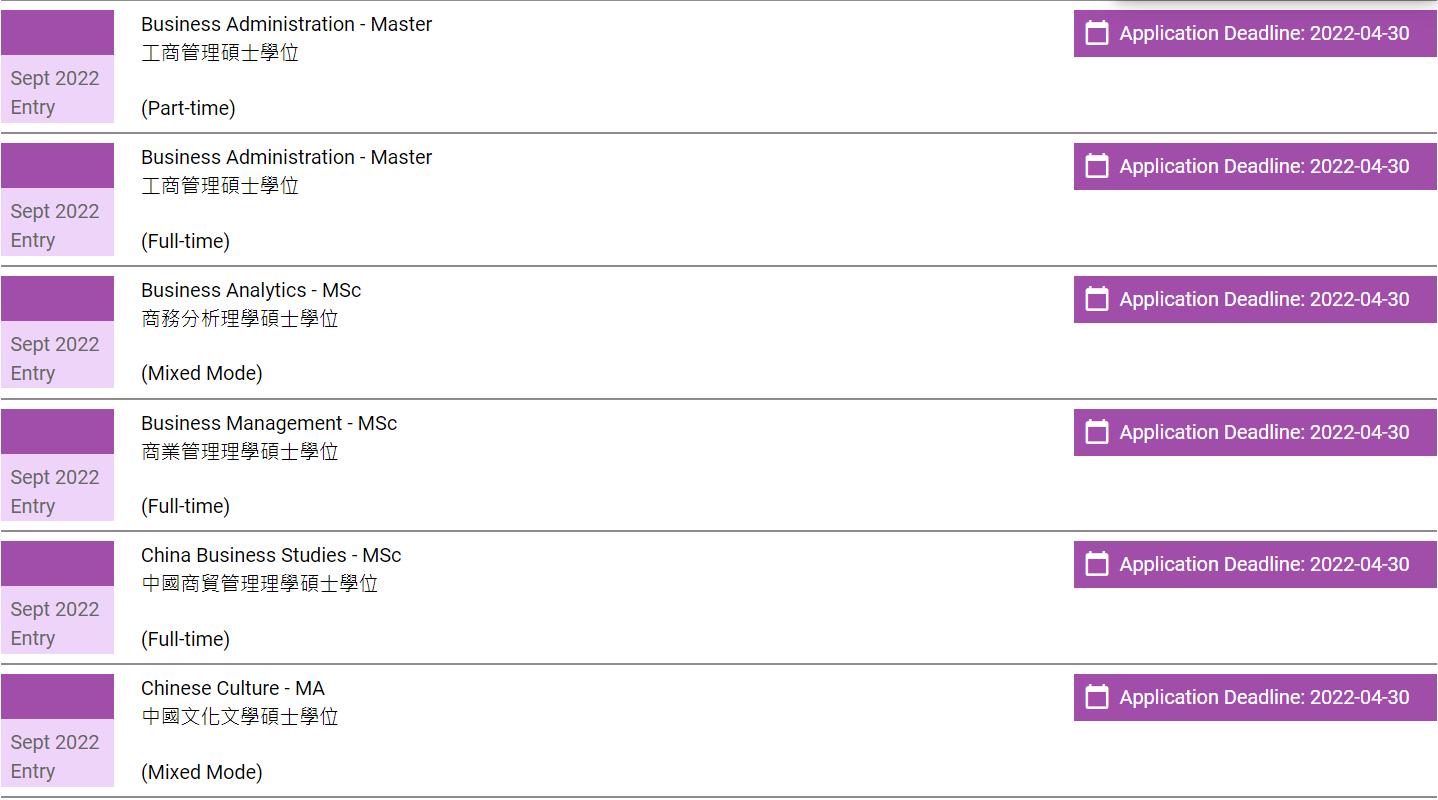This screenshot has width=1438, height=800.
Task: Click calendar icon in Business Management row
Action: (x=1097, y=432)
